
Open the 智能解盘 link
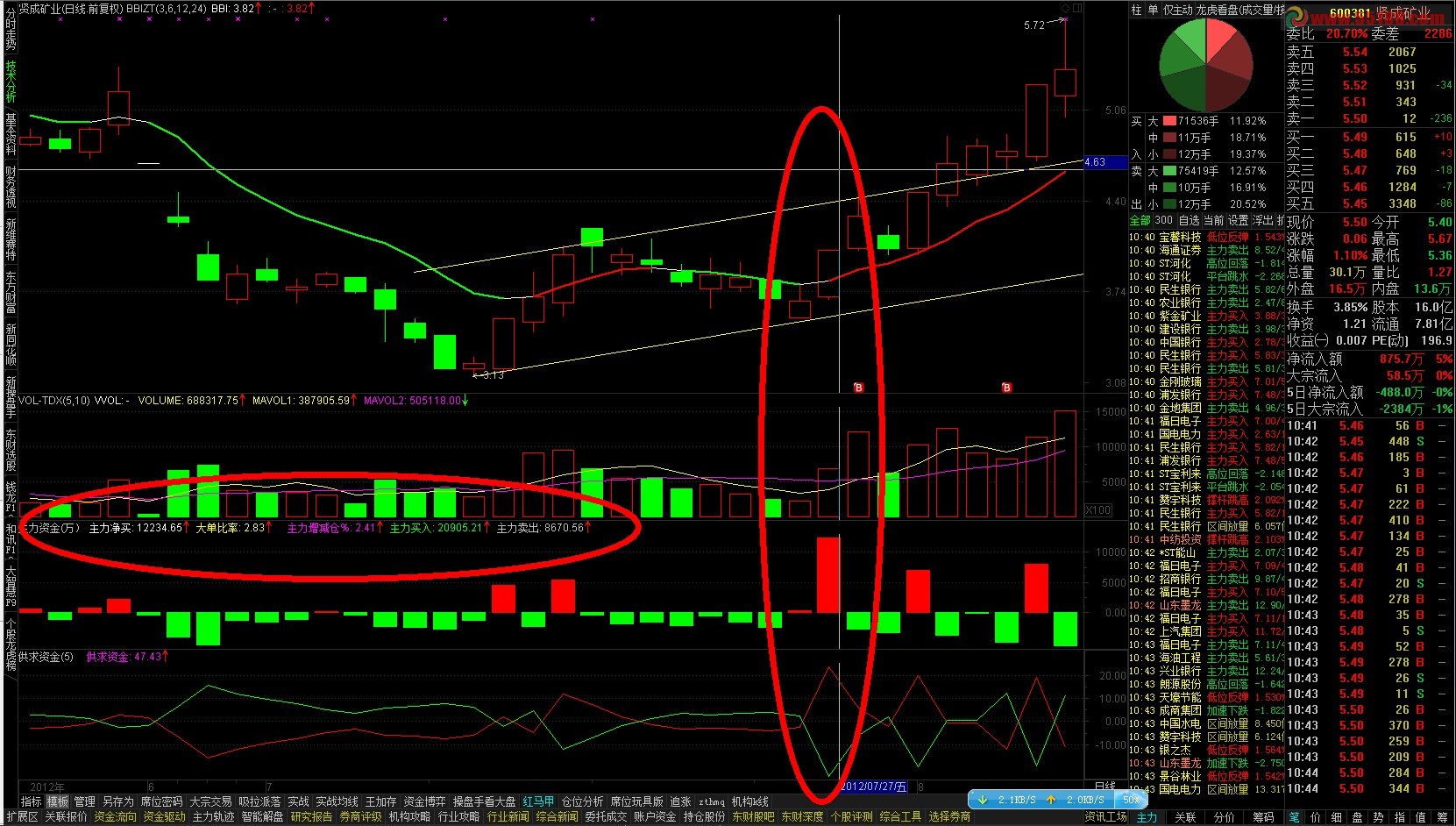pyautogui.click(x=262, y=816)
